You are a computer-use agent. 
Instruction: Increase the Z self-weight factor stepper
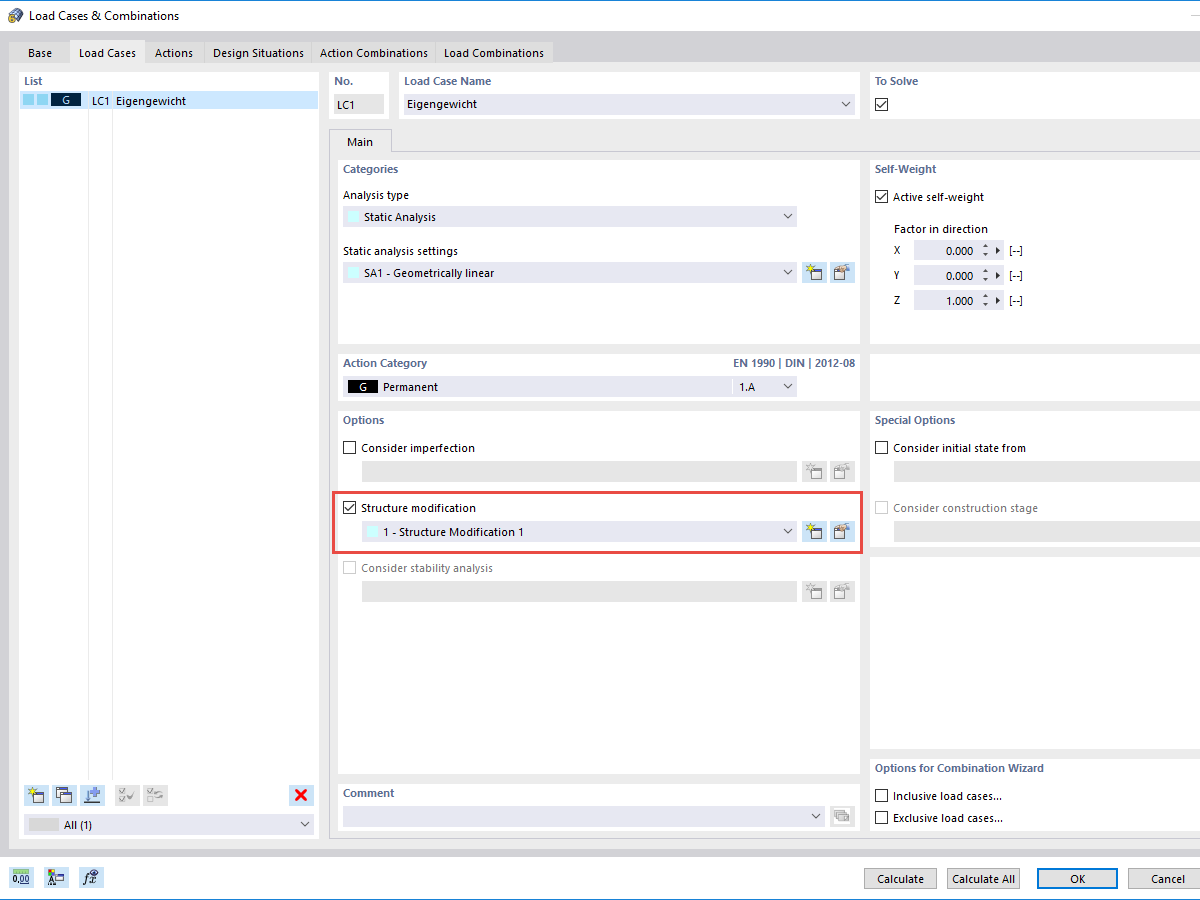tap(986, 296)
